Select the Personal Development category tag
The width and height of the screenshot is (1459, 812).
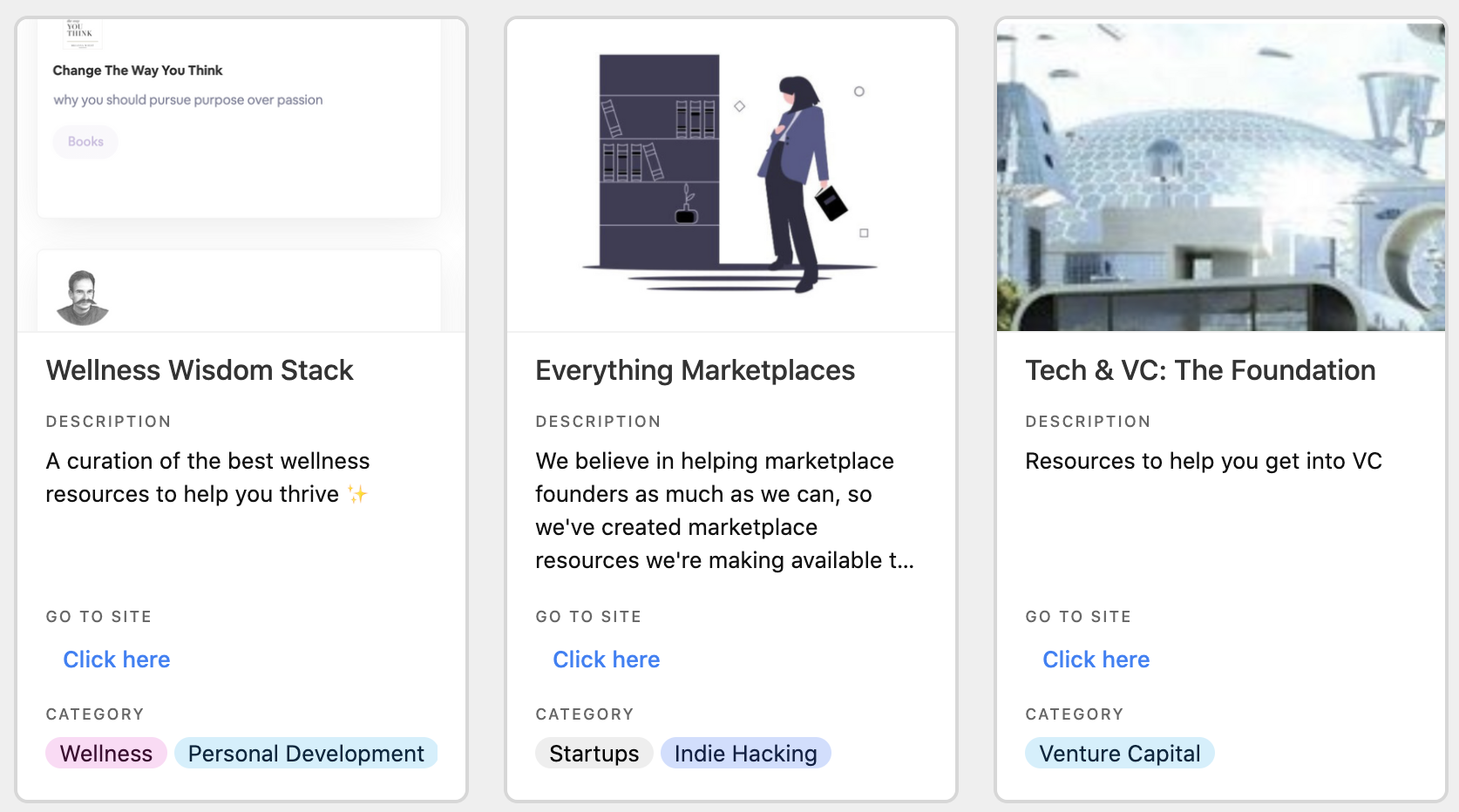[x=306, y=754]
